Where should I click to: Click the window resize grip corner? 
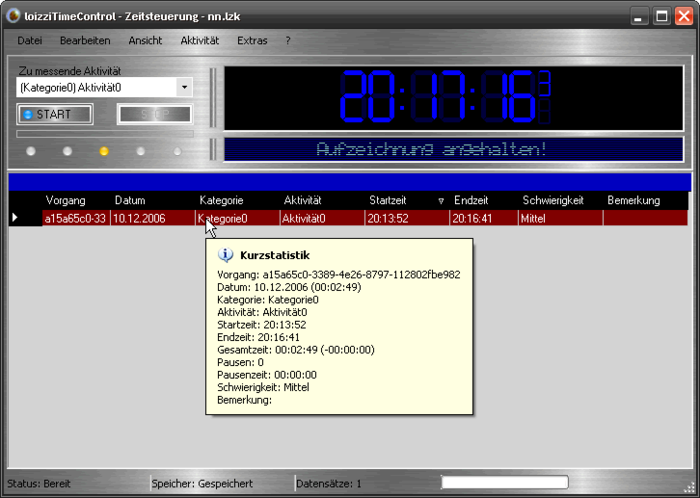tap(689, 487)
